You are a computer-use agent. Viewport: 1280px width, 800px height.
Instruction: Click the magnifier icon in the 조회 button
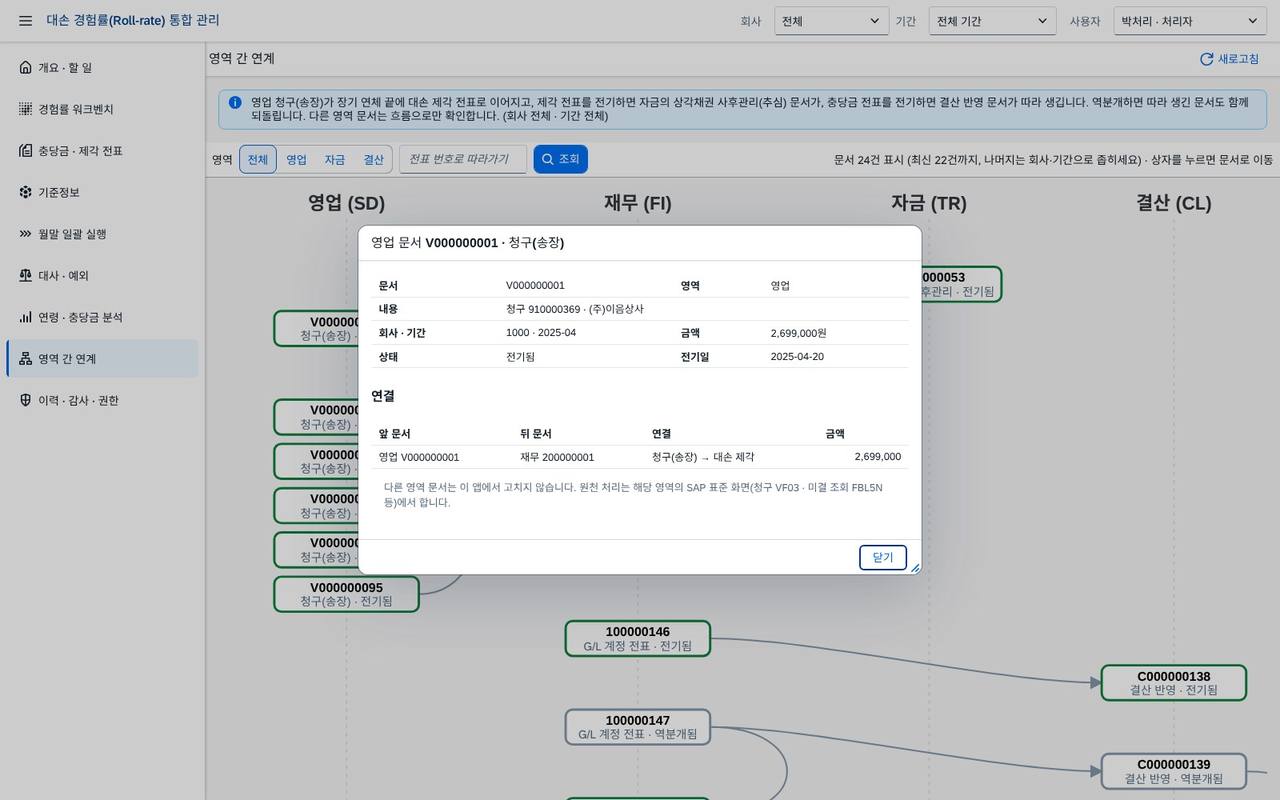click(548, 159)
